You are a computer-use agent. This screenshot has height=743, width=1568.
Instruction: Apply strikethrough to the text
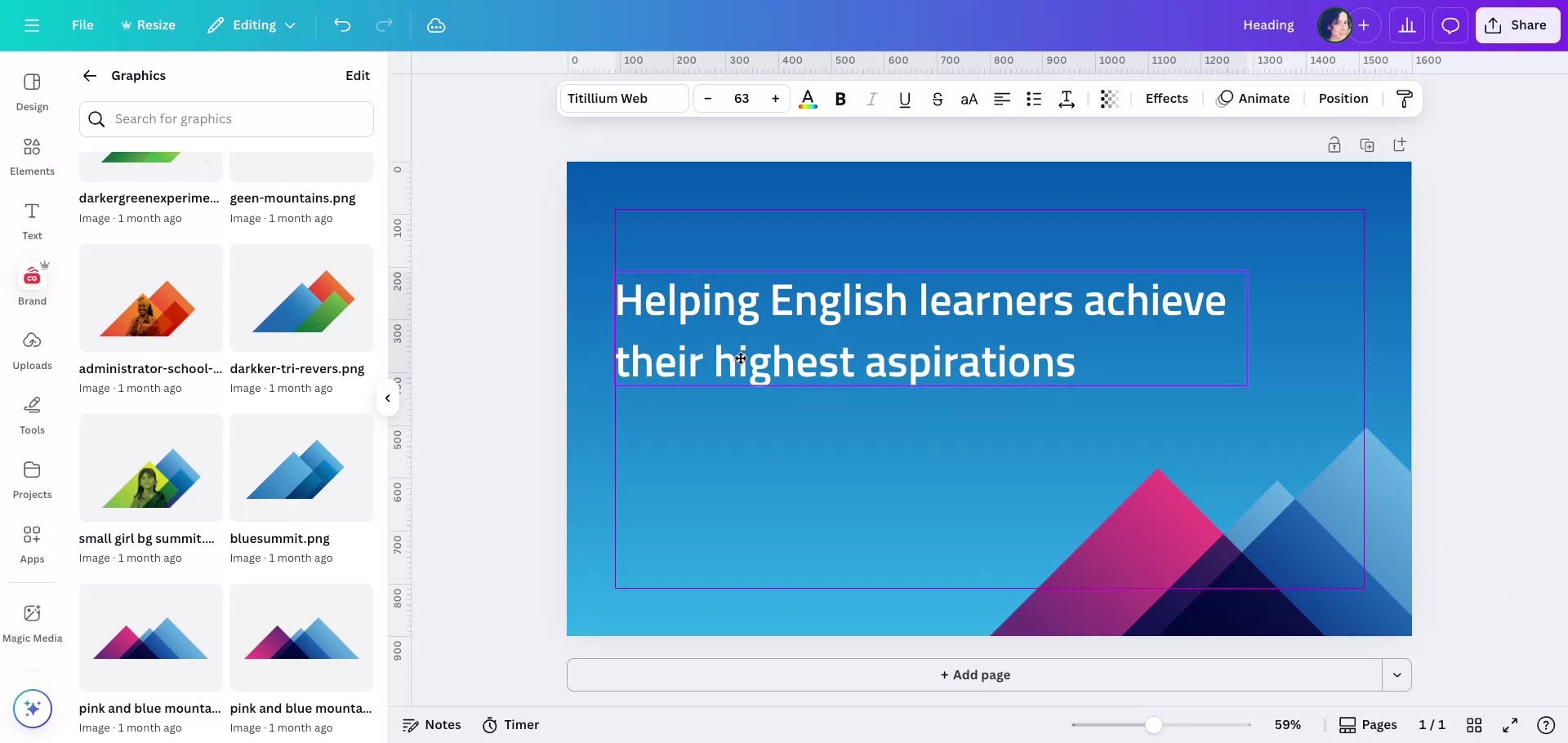[x=937, y=99]
